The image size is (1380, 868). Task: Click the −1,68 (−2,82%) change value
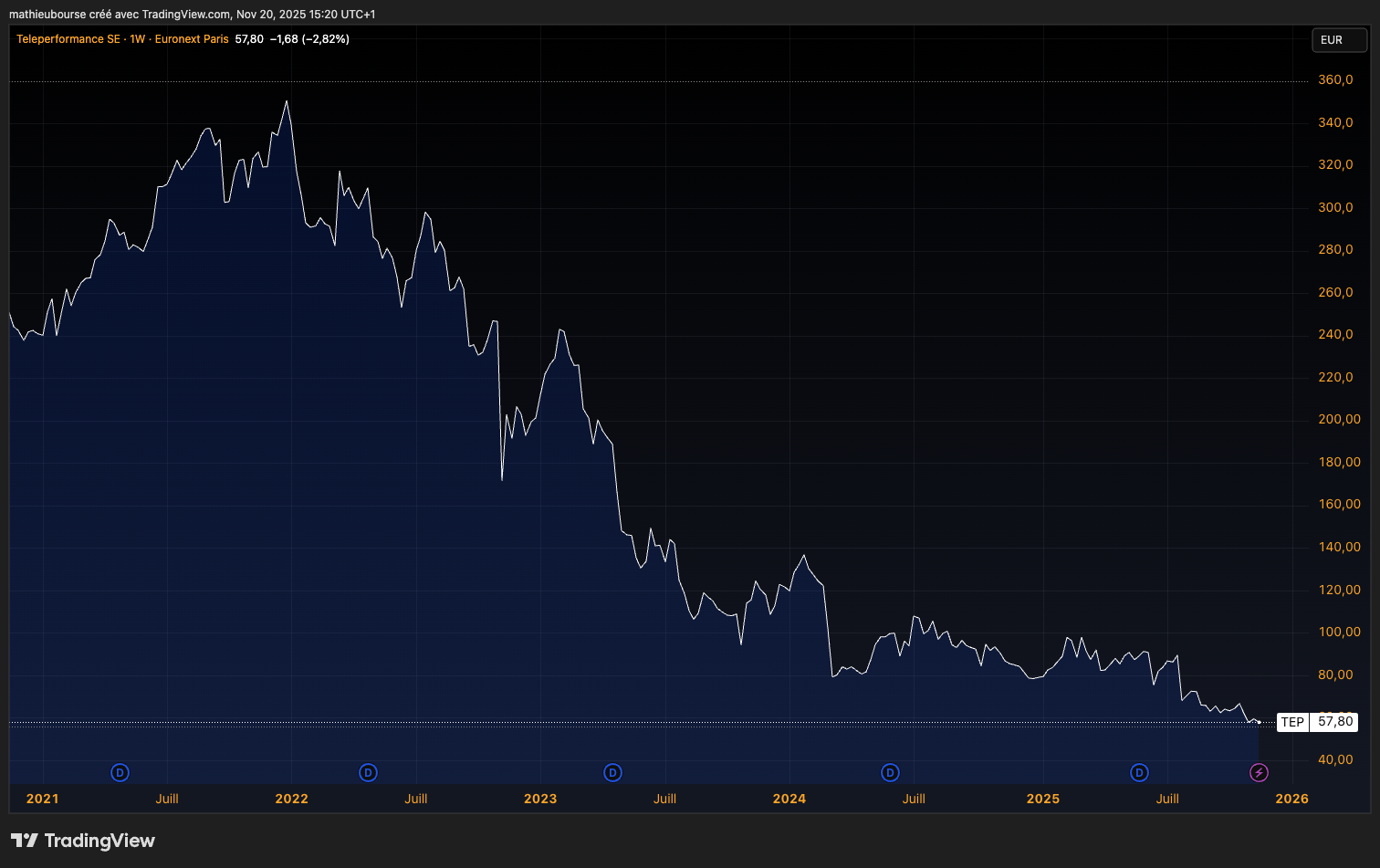309,39
